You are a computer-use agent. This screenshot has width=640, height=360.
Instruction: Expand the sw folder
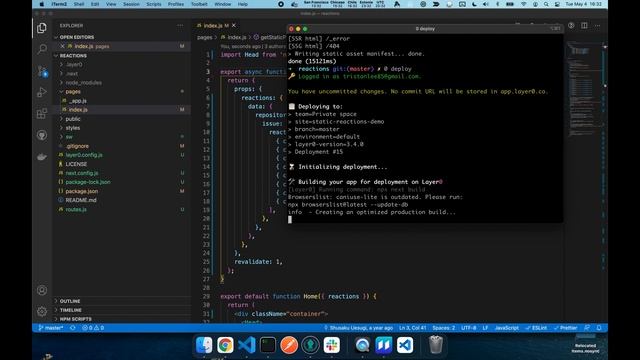click(69, 137)
